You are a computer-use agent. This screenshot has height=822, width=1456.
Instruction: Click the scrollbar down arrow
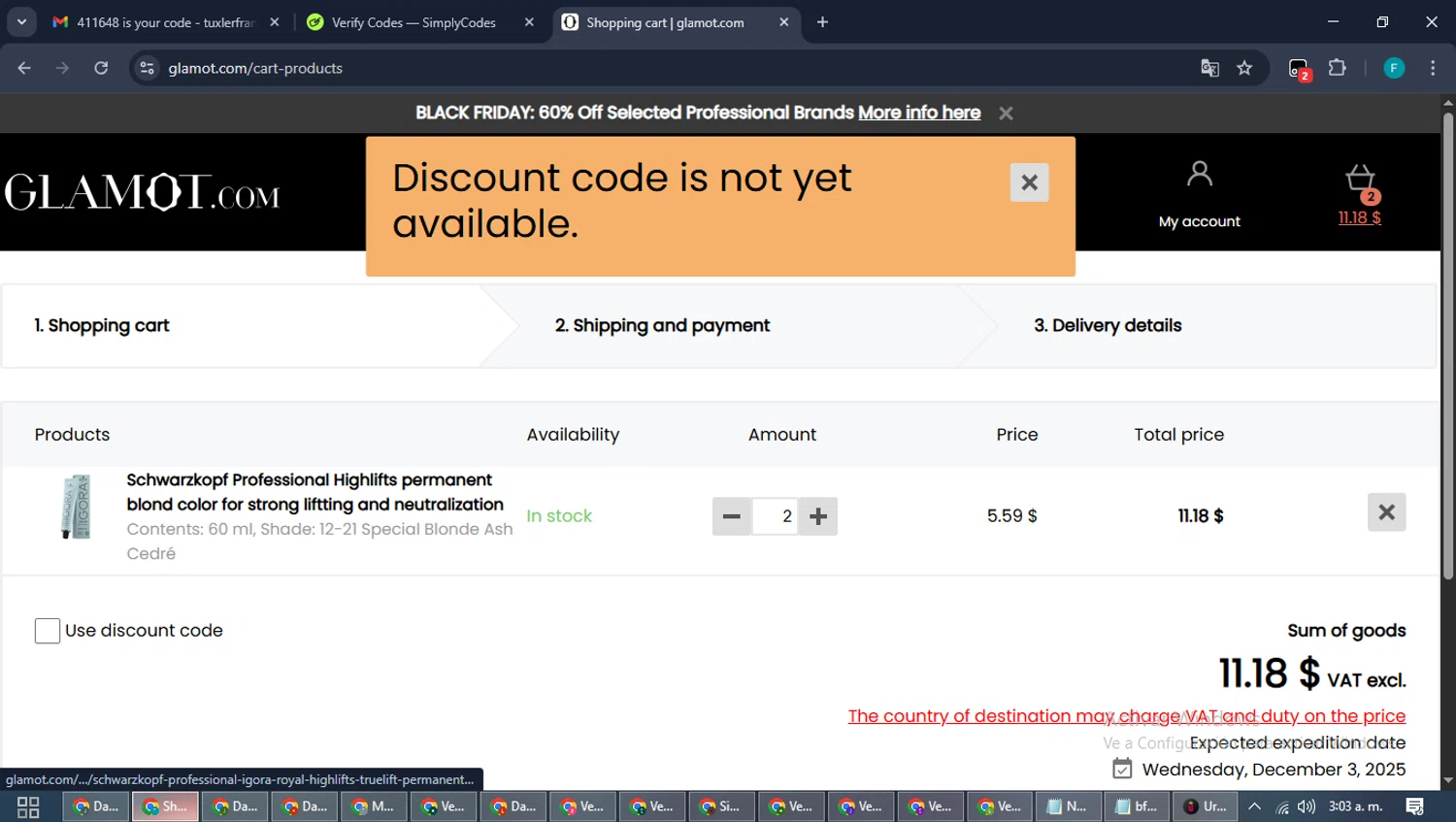click(x=1448, y=780)
